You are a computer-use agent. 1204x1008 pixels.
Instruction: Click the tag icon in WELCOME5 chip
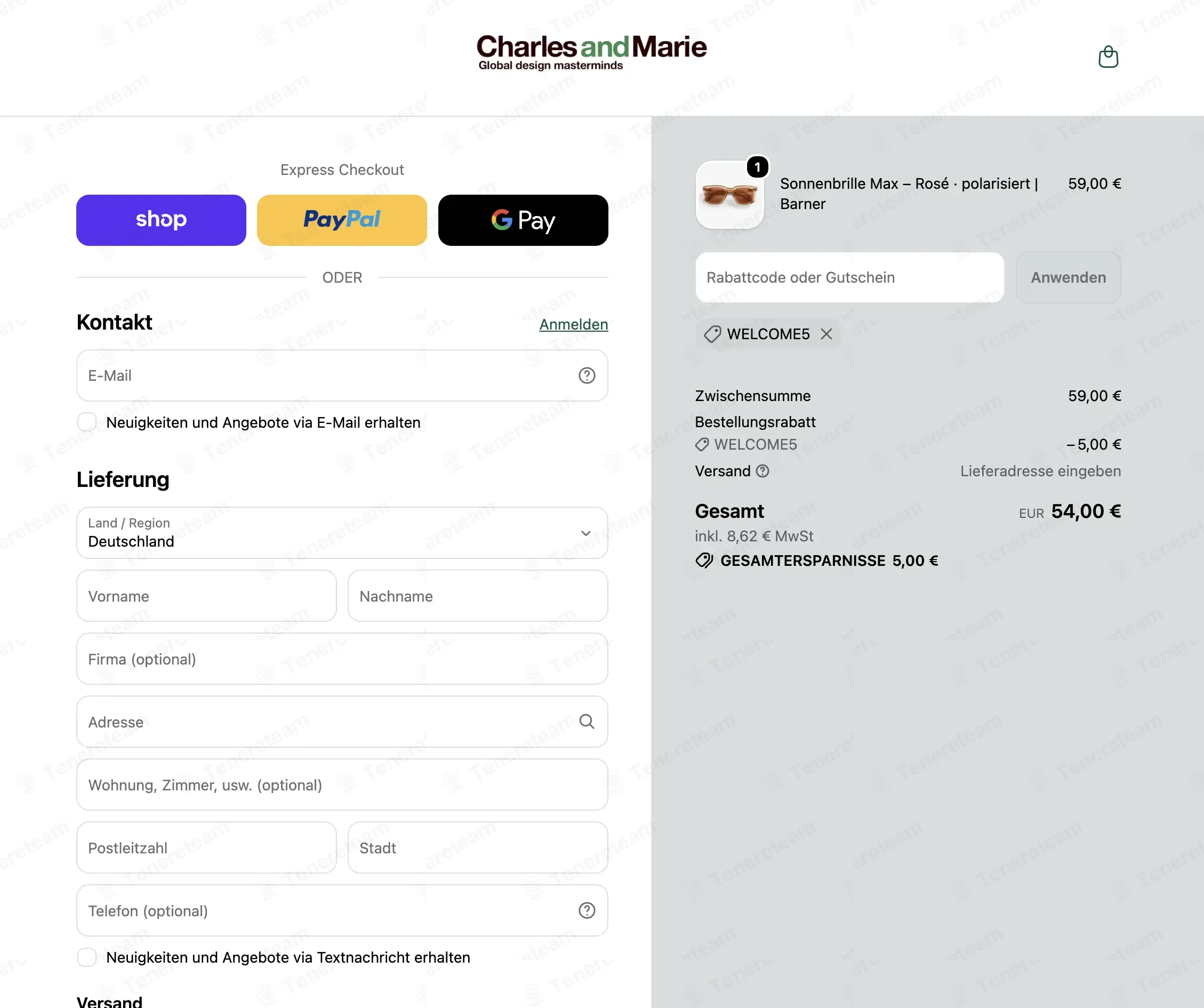[712, 334]
